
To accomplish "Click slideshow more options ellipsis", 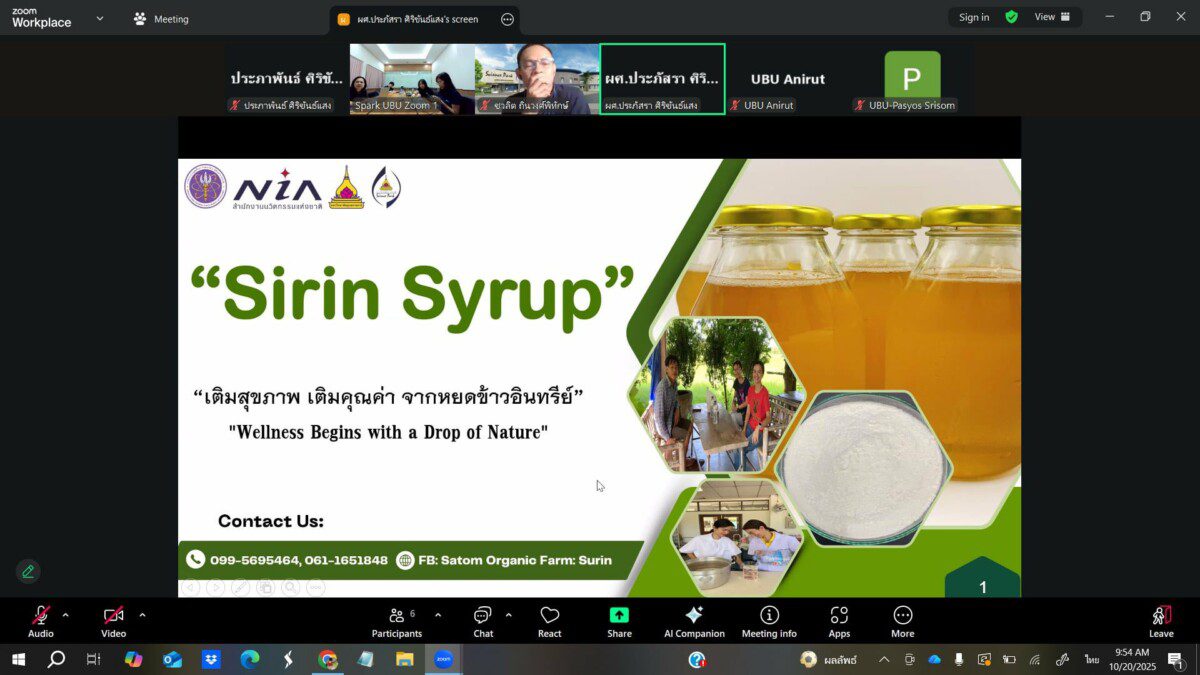I will (x=315, y=587).
